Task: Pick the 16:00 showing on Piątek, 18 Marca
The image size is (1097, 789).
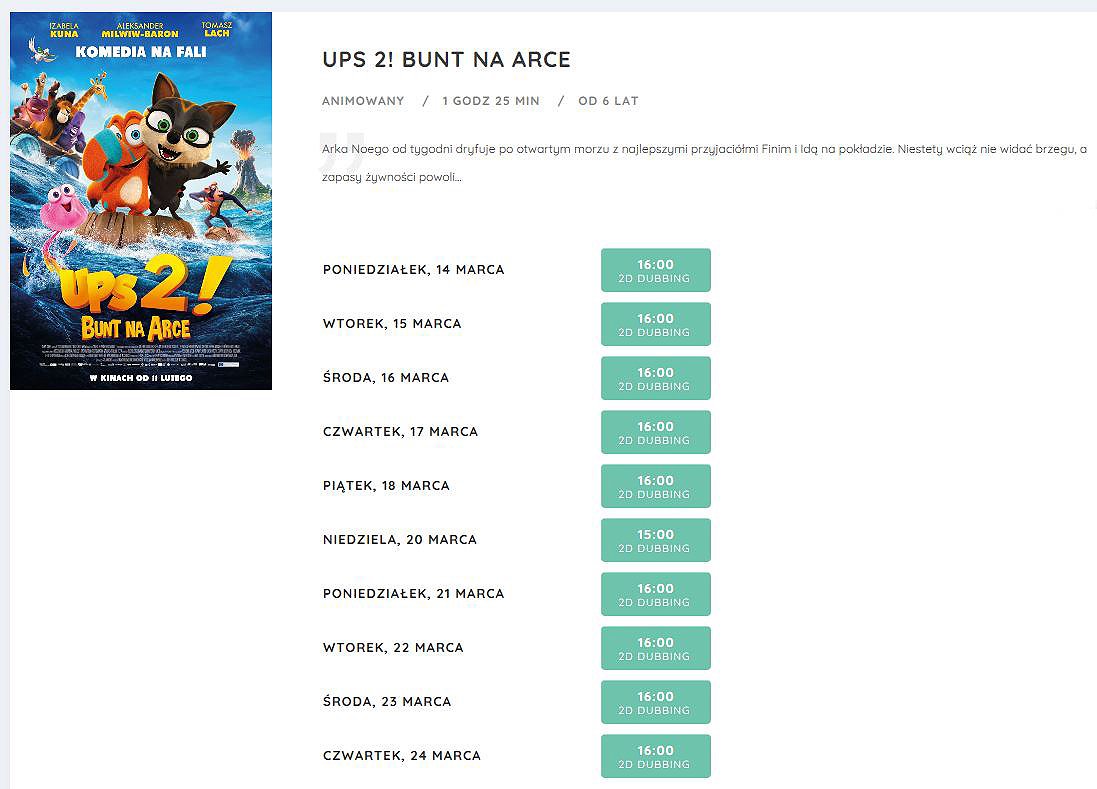Action: [x=656, y=486]
